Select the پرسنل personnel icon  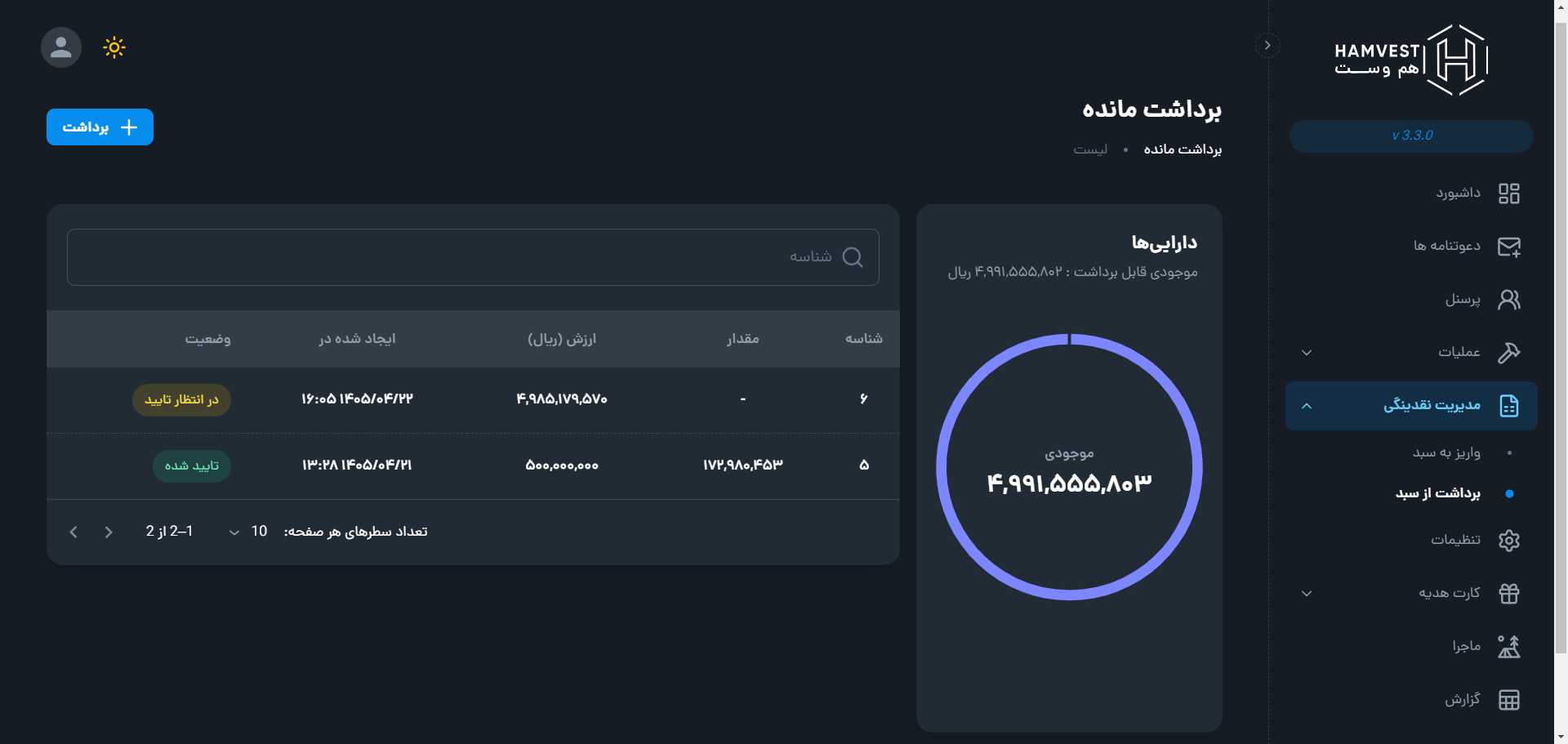click(1508, 300)
